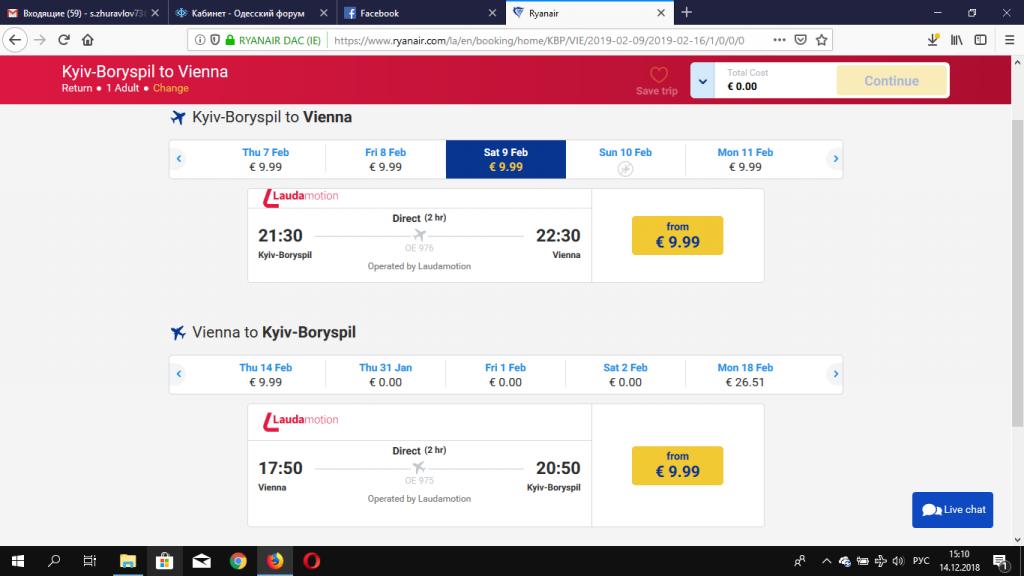The height and width of the screenshot is (576, 1024).
Task: Show later outbound dates with right chevron
Action: 835,159
